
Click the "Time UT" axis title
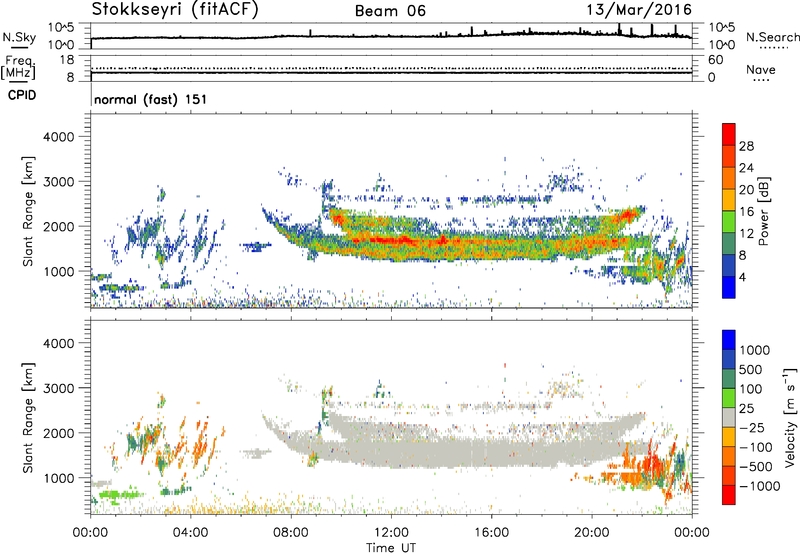pyautogui.click(x=391, y=548)
